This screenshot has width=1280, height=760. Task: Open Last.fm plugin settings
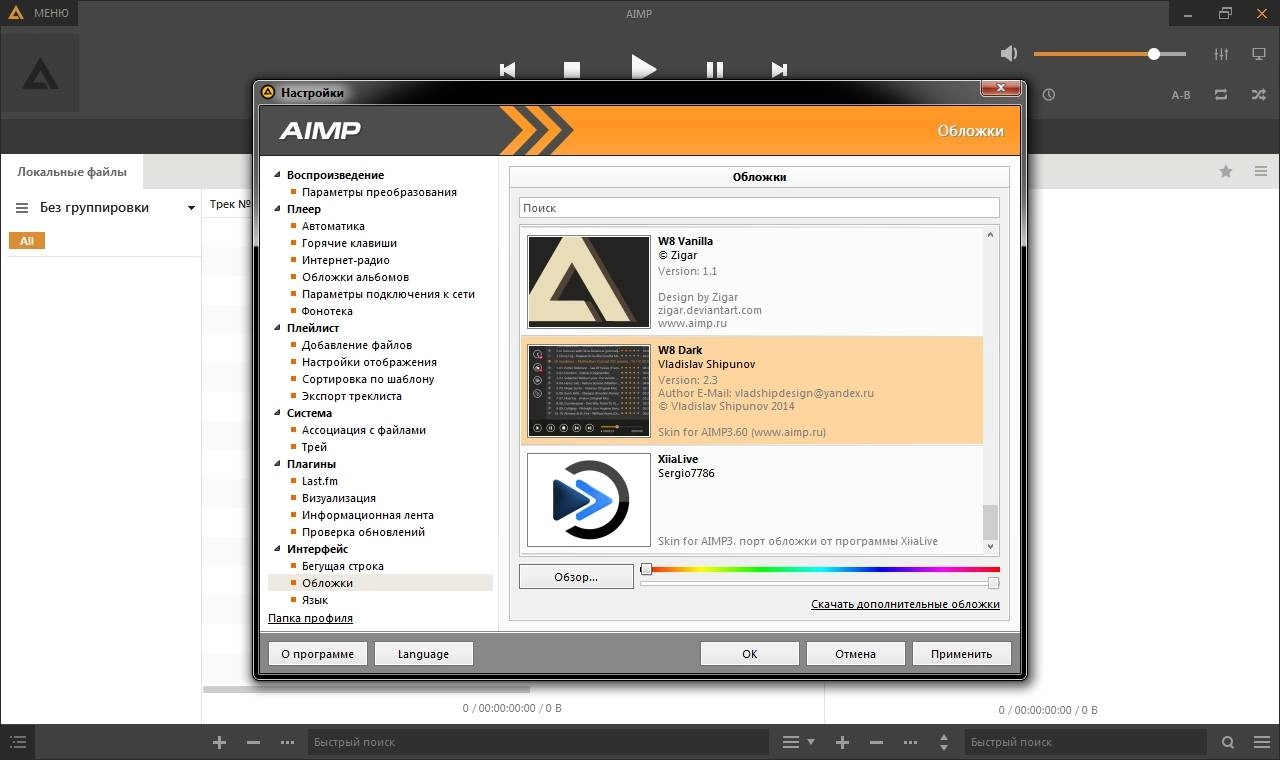pos(319,481)
